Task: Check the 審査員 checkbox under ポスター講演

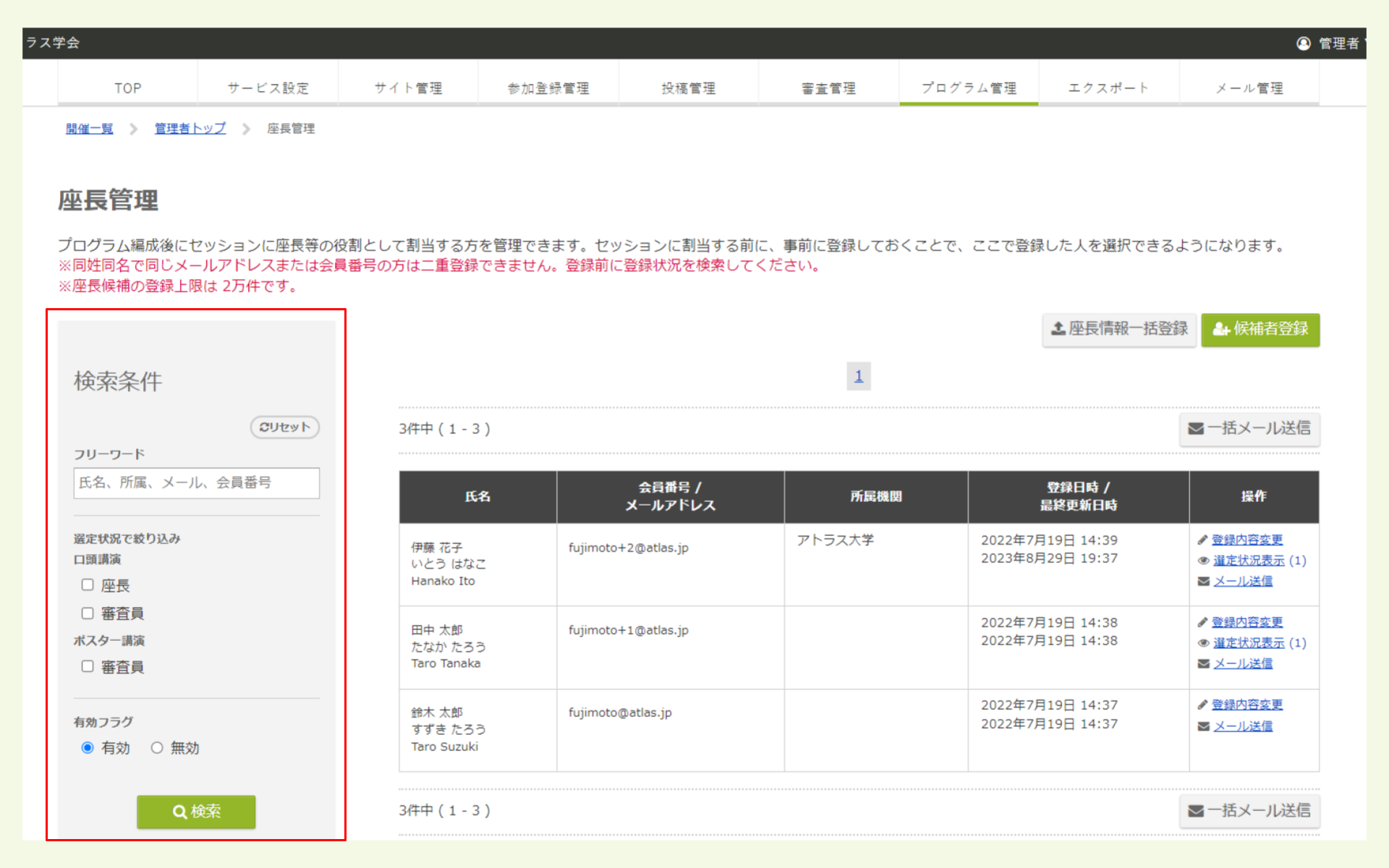Action: 88,666
